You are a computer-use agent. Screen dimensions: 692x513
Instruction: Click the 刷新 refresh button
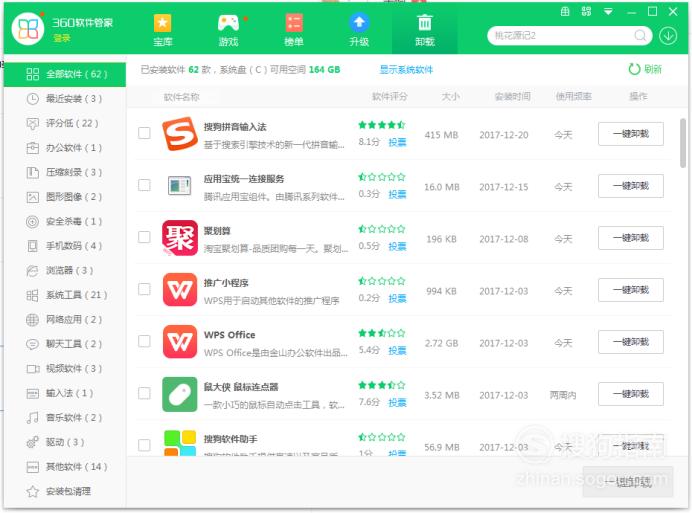pos(645,69)
